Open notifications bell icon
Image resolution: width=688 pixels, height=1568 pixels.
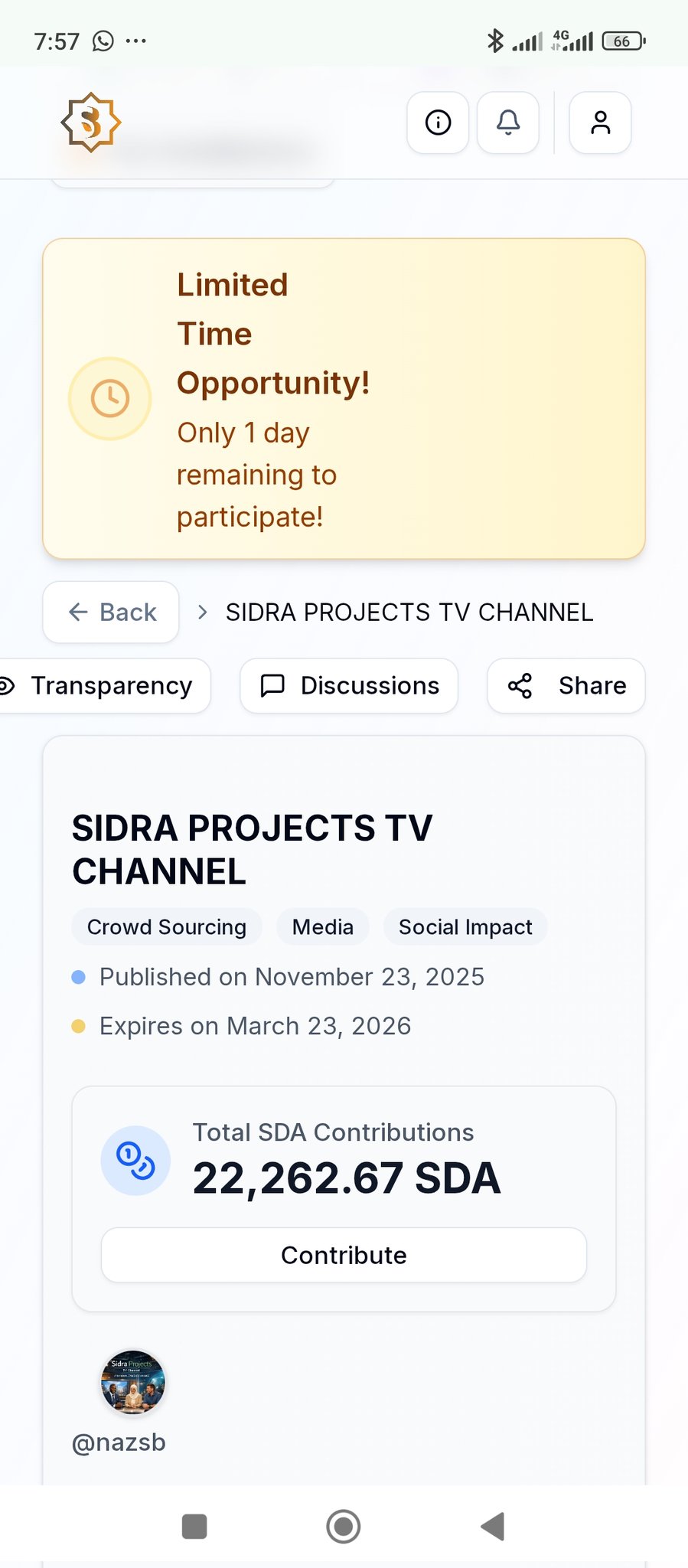(508, 122)
